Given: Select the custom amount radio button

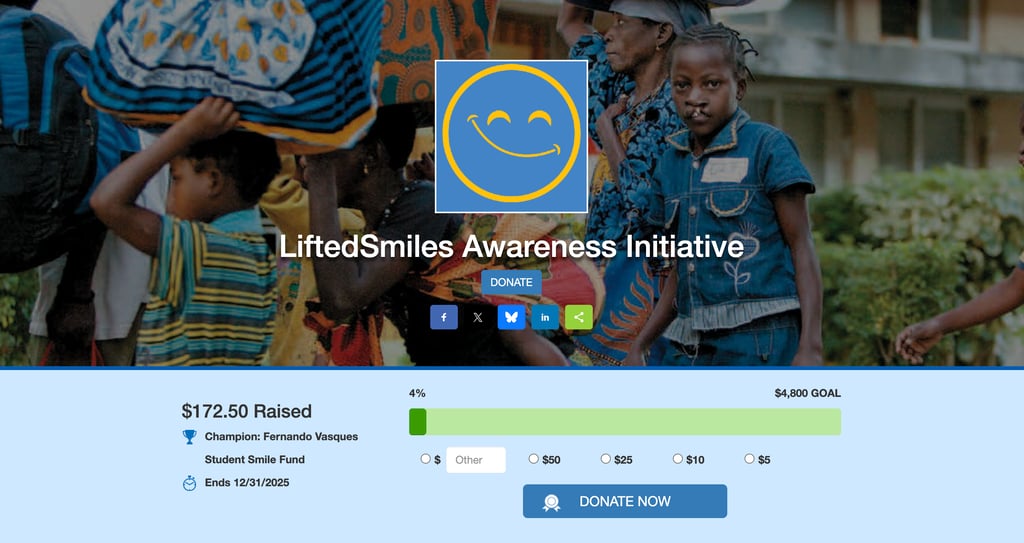Looking at the screenshot, I should tap(425, 459).
